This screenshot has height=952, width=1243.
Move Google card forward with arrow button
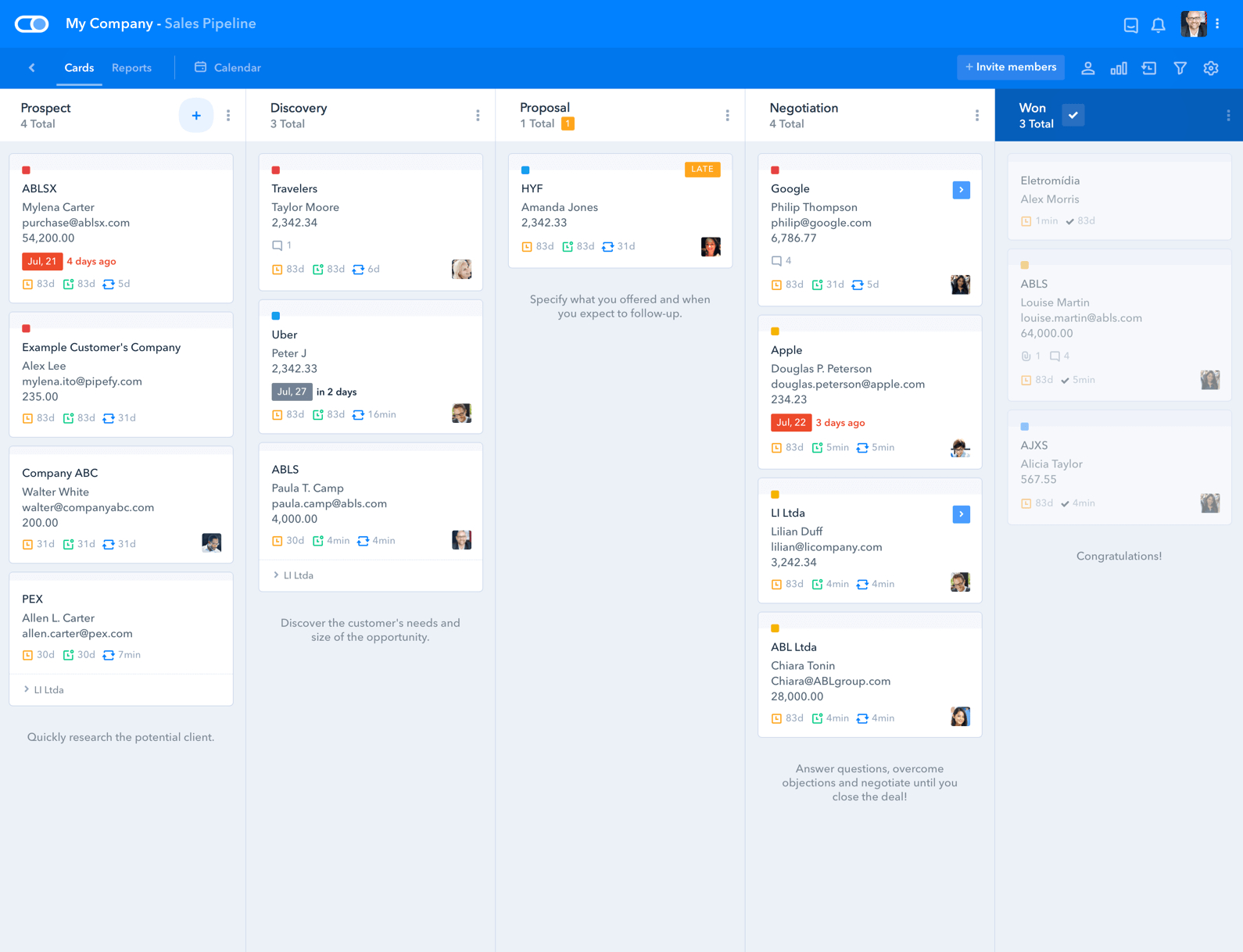point(961,190)
